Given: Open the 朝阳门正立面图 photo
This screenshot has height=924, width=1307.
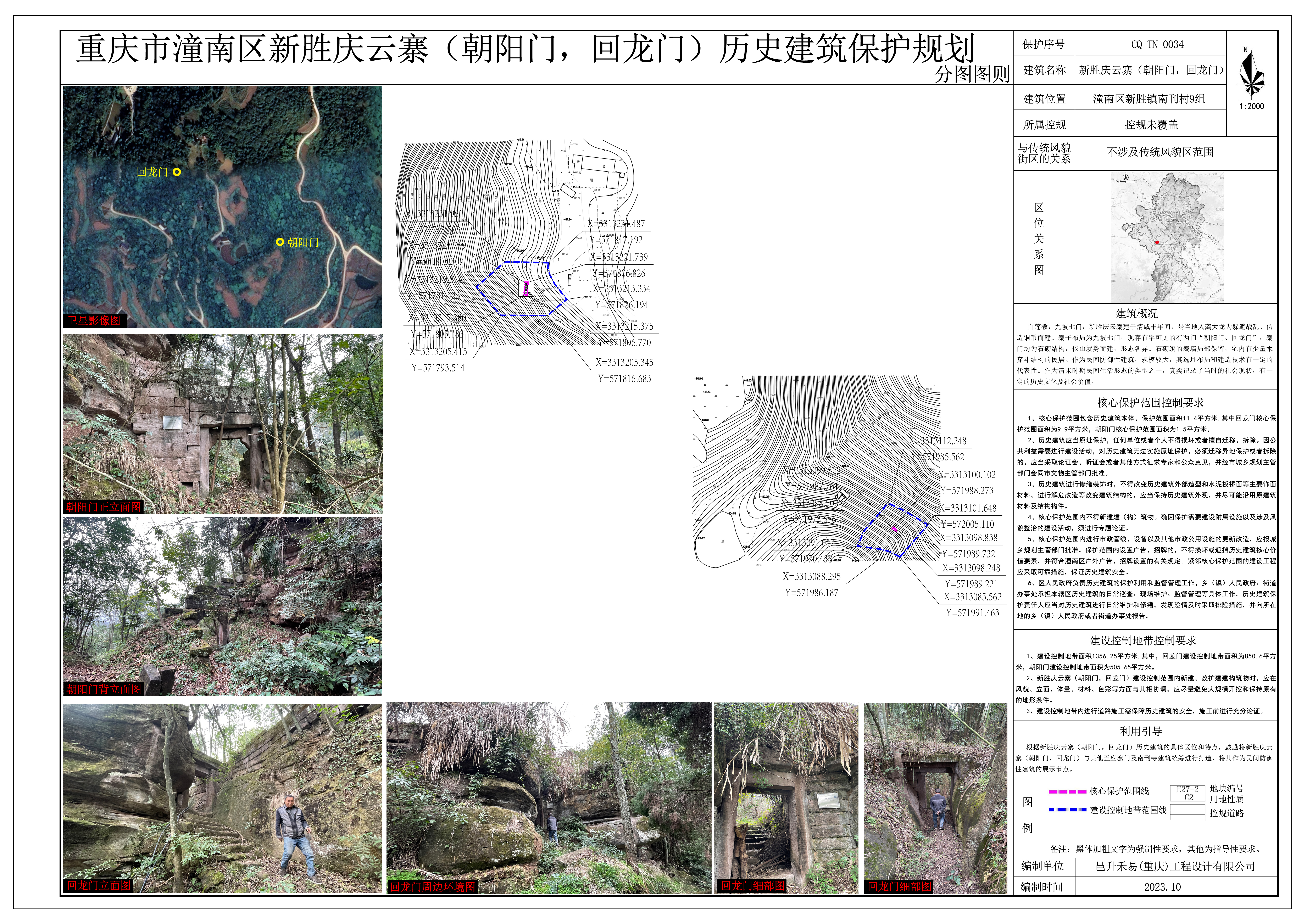Looking at the screenshot, I should 223,424.
